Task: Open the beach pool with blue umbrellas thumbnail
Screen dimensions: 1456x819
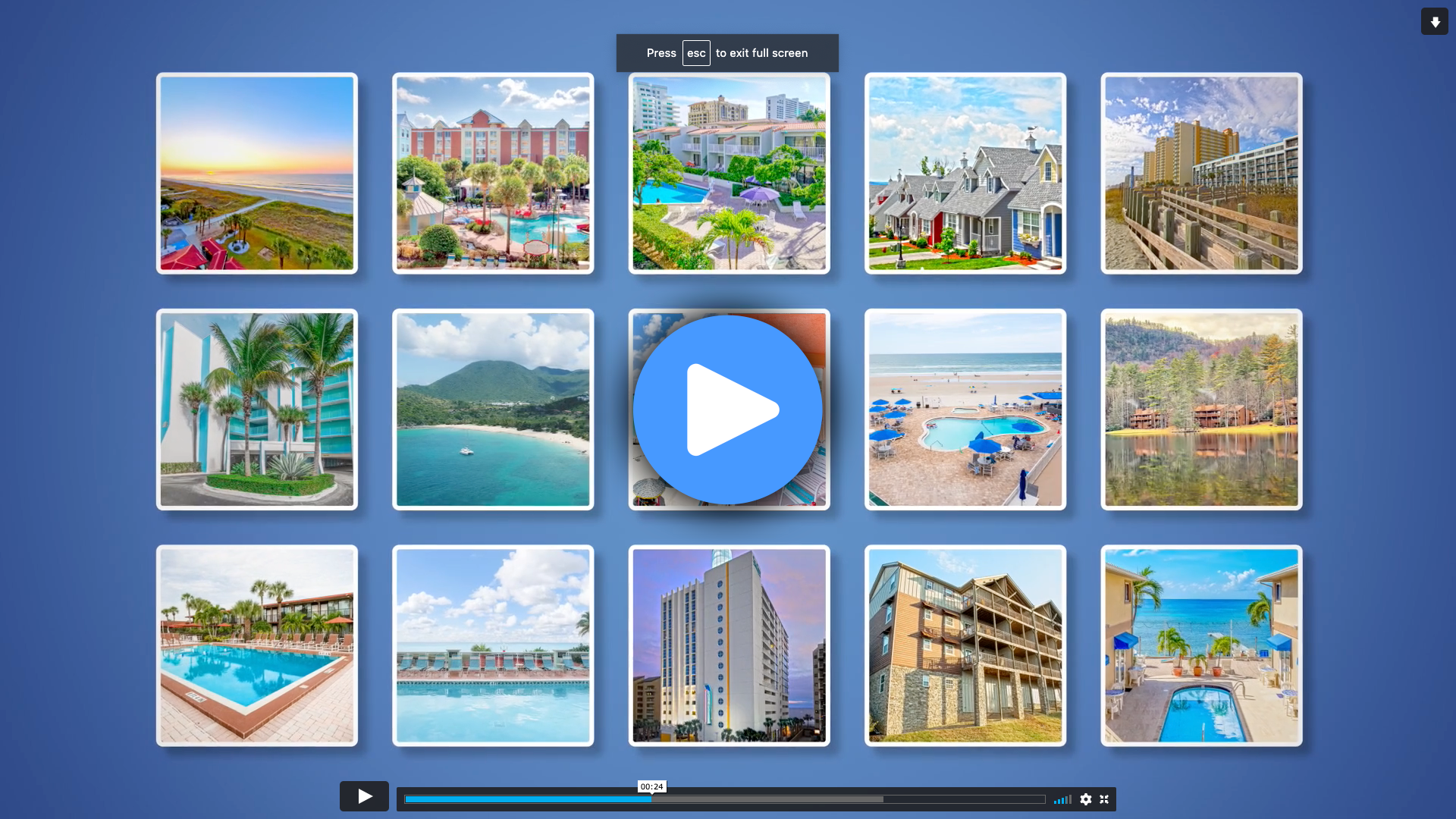Action: point(965,409)
